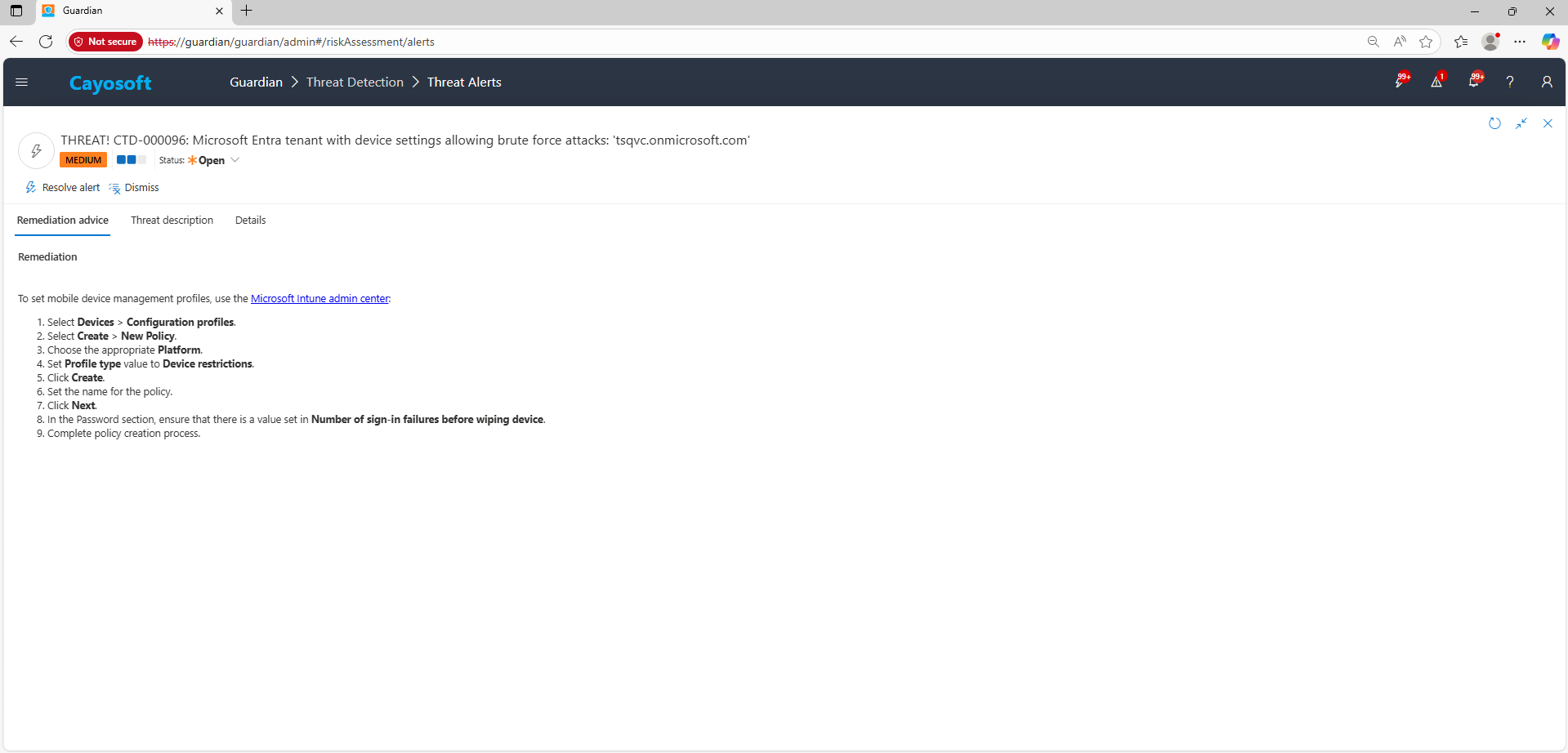Dismiss the threat alert
This screenshot has height=753, width=1568.
click(x=134, y=188)
